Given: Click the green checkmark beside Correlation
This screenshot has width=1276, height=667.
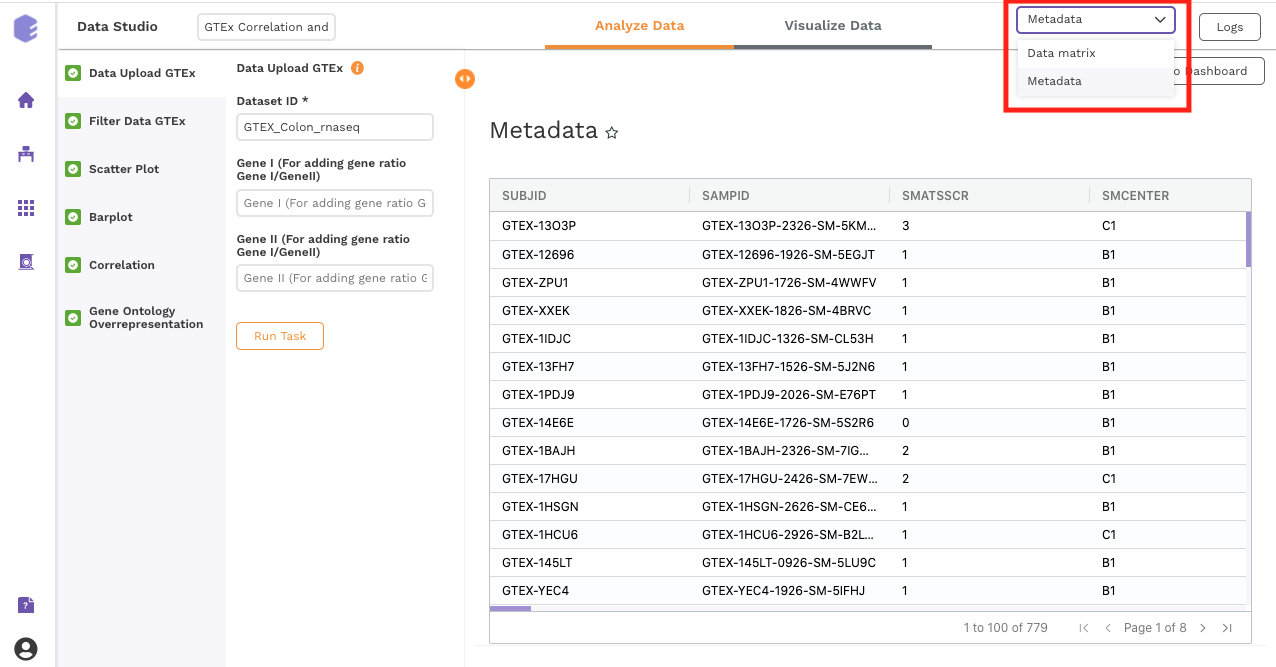Looking at the screenshot, I should coord(72,265).
